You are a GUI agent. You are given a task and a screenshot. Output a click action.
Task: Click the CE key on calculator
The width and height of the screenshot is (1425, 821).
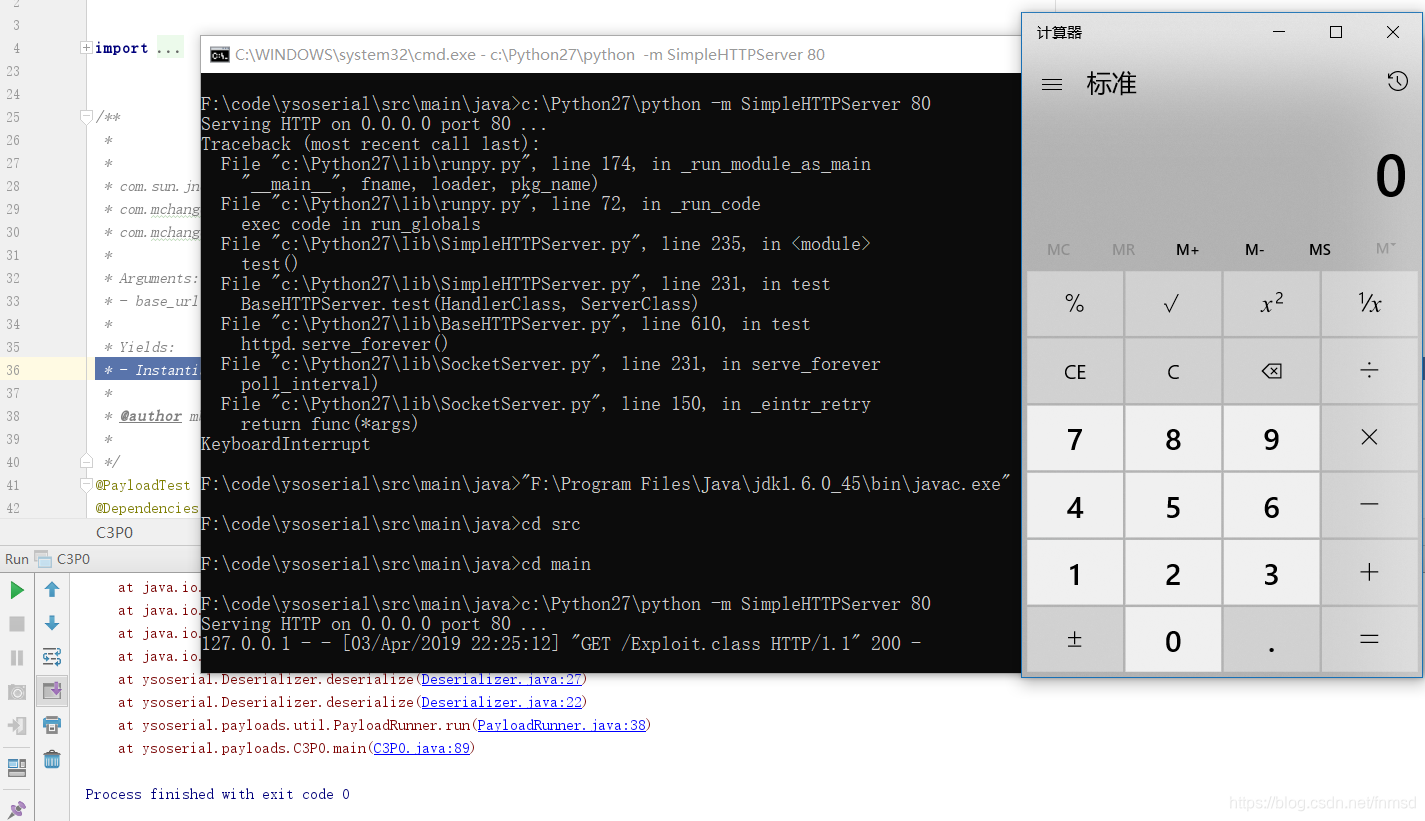[x=1075, y=371]
